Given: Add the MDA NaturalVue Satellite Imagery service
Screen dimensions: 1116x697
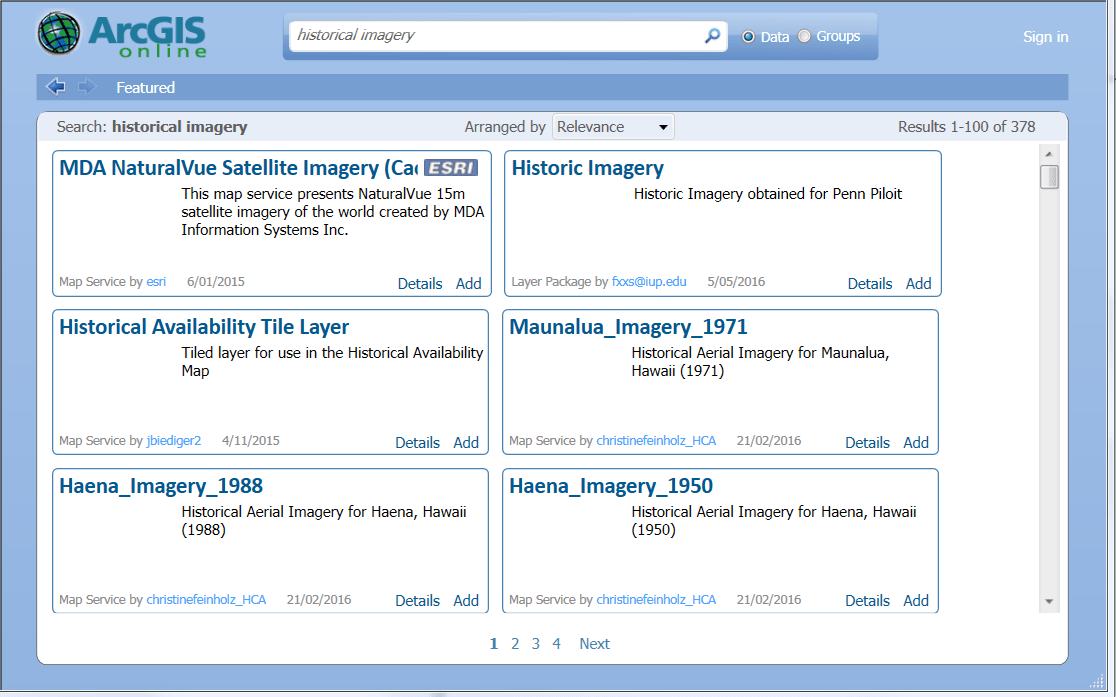Looking at the screenshot, I should point(468,283).
